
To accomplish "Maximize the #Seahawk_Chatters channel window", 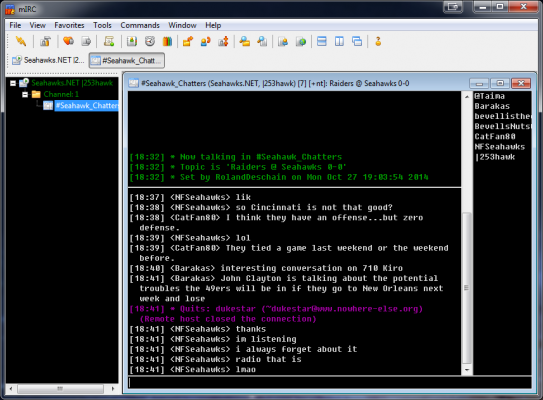I will [500, 83].
